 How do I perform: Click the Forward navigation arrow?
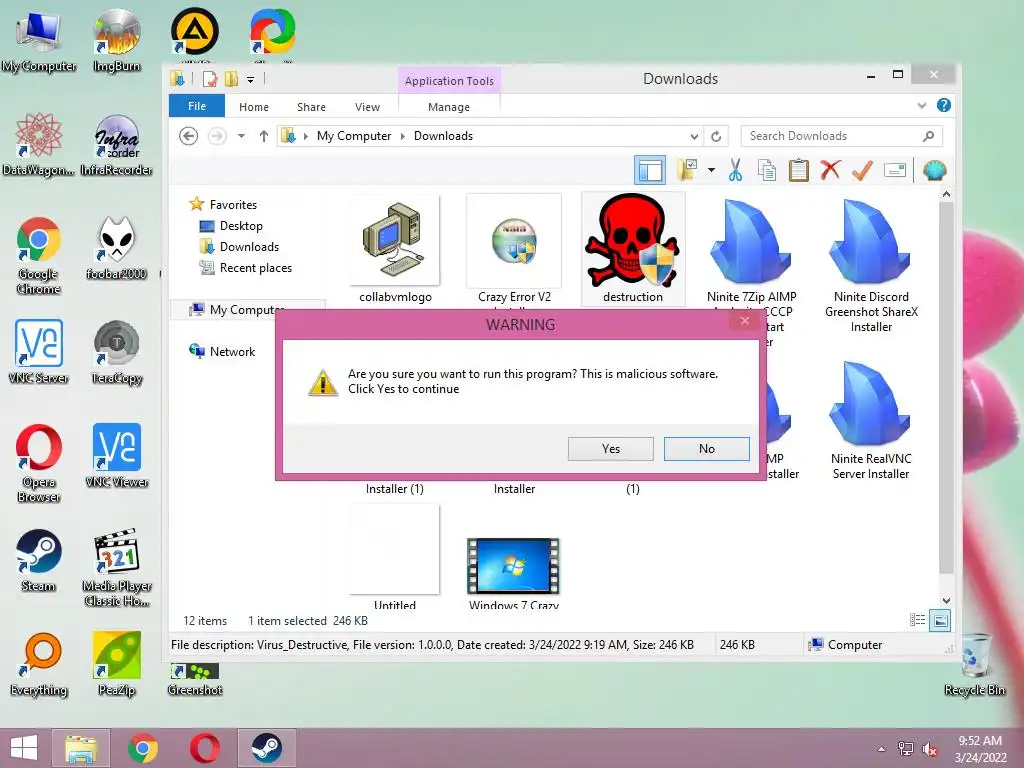217,136
